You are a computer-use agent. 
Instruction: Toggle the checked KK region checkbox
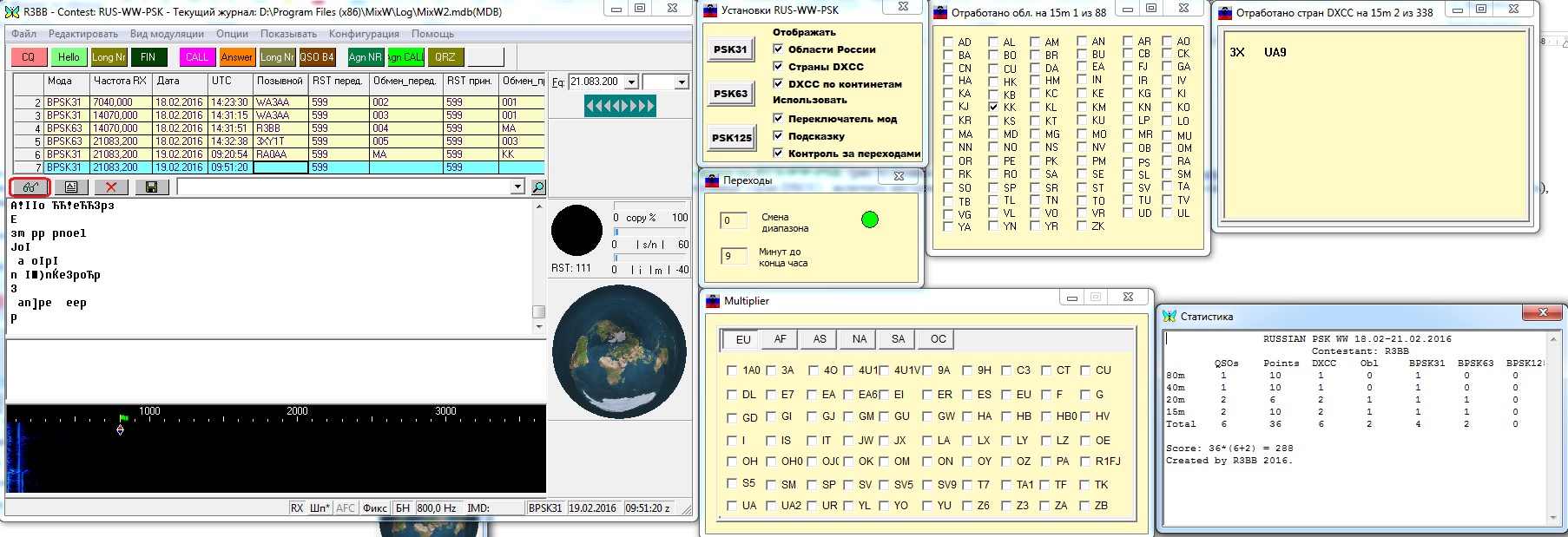pos(993,108)
